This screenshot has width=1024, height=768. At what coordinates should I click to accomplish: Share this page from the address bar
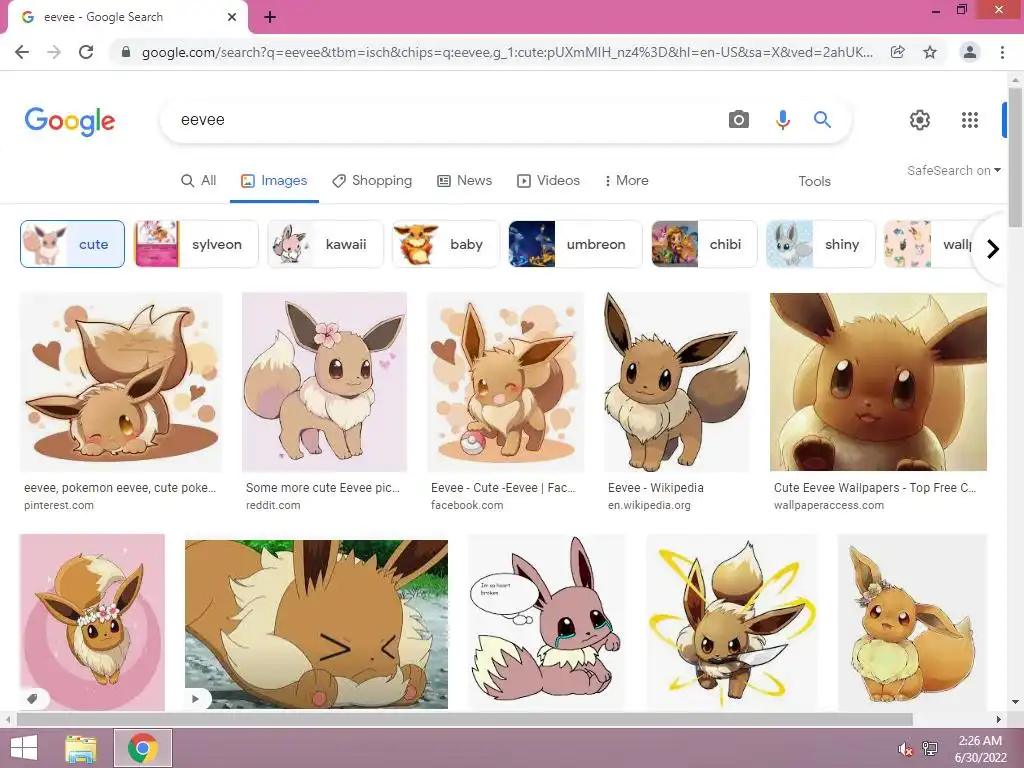tap(898, 52)
